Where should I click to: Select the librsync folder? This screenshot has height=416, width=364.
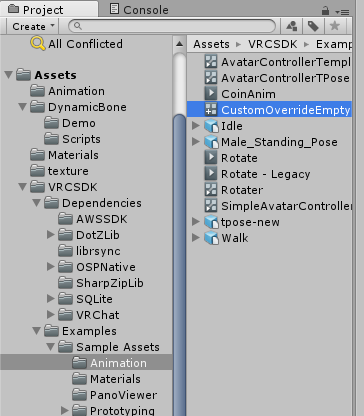click(89, 251)
